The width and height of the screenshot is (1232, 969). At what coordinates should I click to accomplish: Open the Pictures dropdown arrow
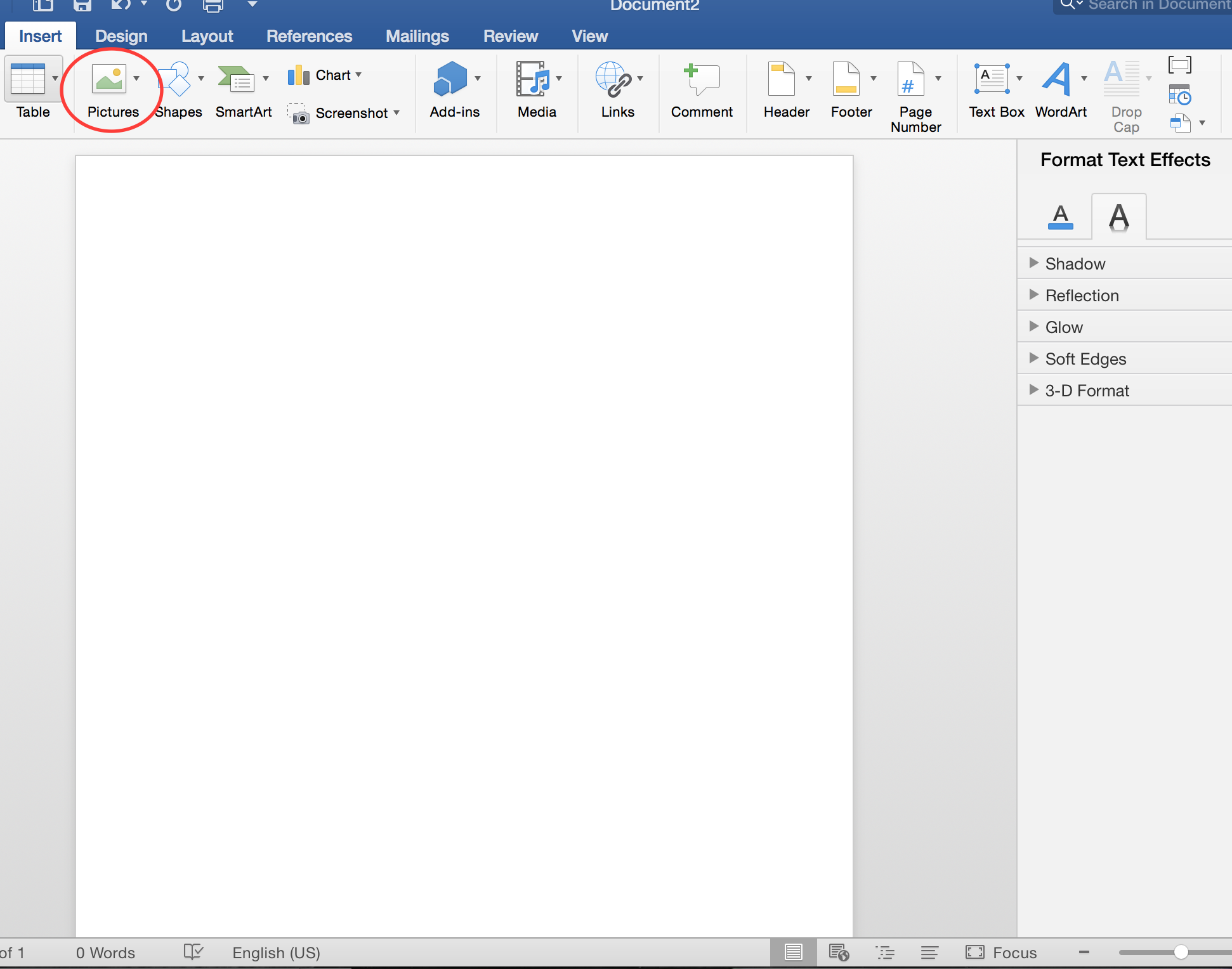coord(136,79)
